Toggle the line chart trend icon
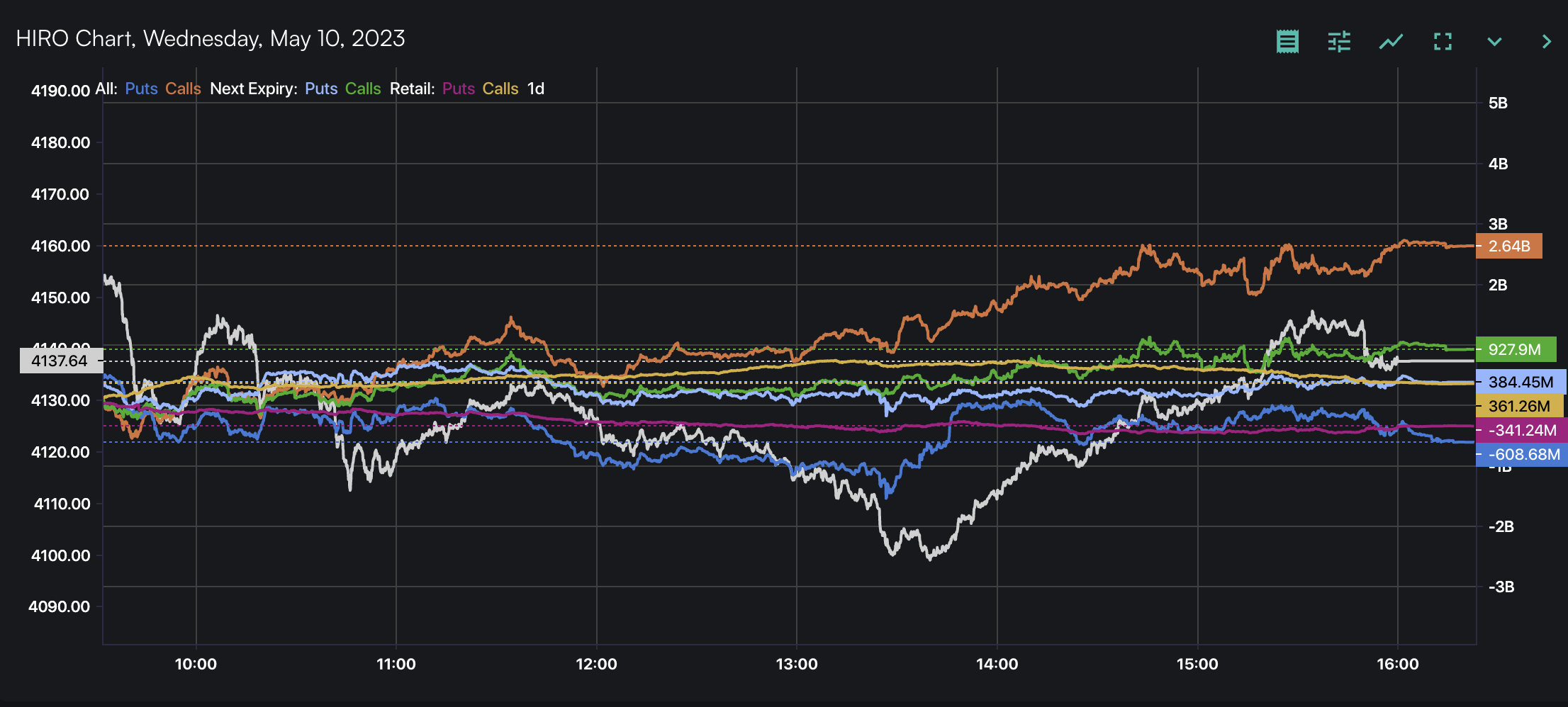The height and width of the screenshot is (707, 1568). [x=1391, y=42]
